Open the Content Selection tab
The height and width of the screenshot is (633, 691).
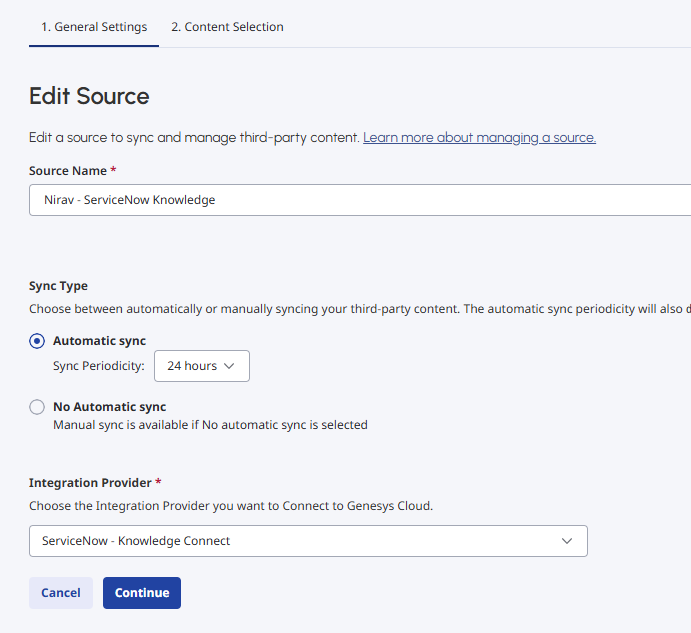227,27
